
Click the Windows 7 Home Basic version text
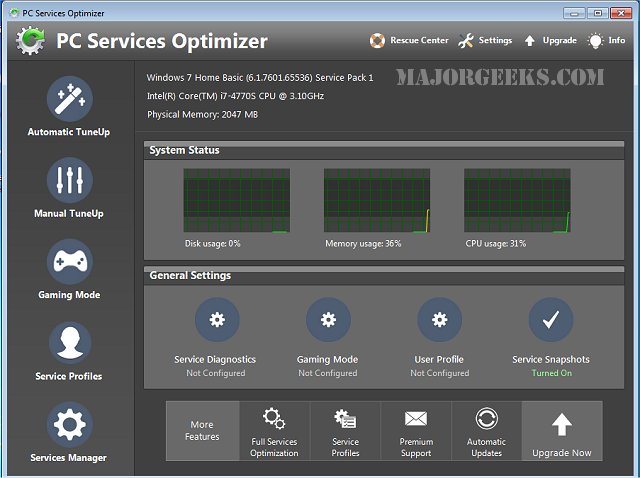[x=260, y=78]
